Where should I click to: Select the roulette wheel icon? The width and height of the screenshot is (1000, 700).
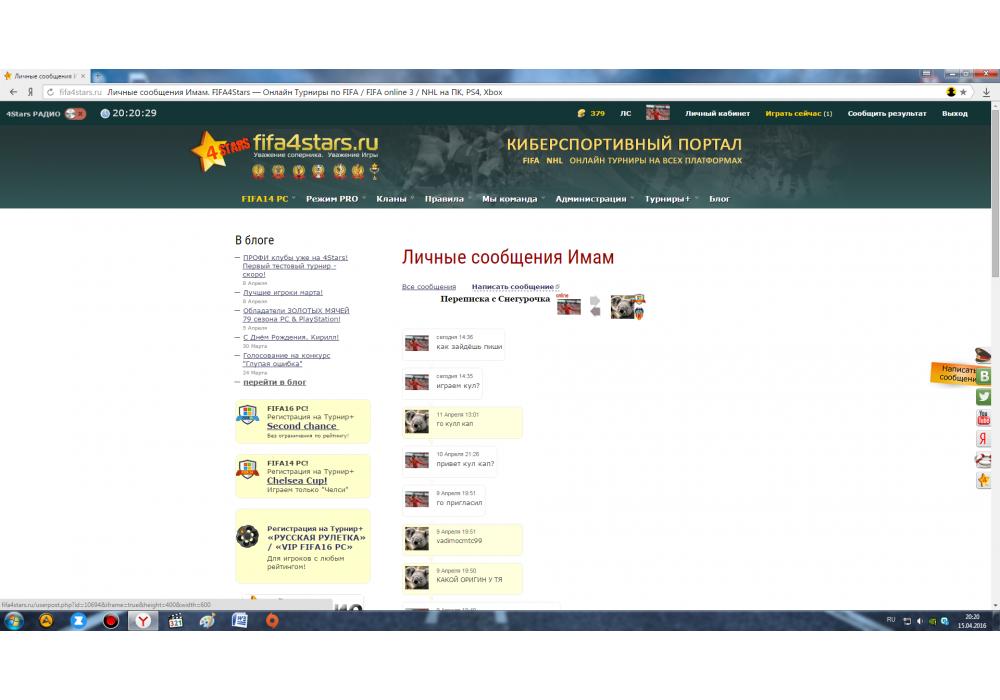(247, 536)
